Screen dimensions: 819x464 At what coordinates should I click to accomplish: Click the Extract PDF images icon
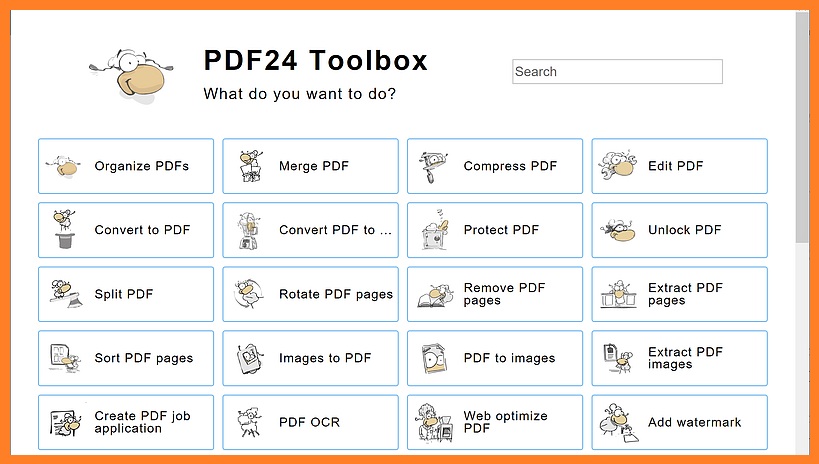[x=618, y=358]
